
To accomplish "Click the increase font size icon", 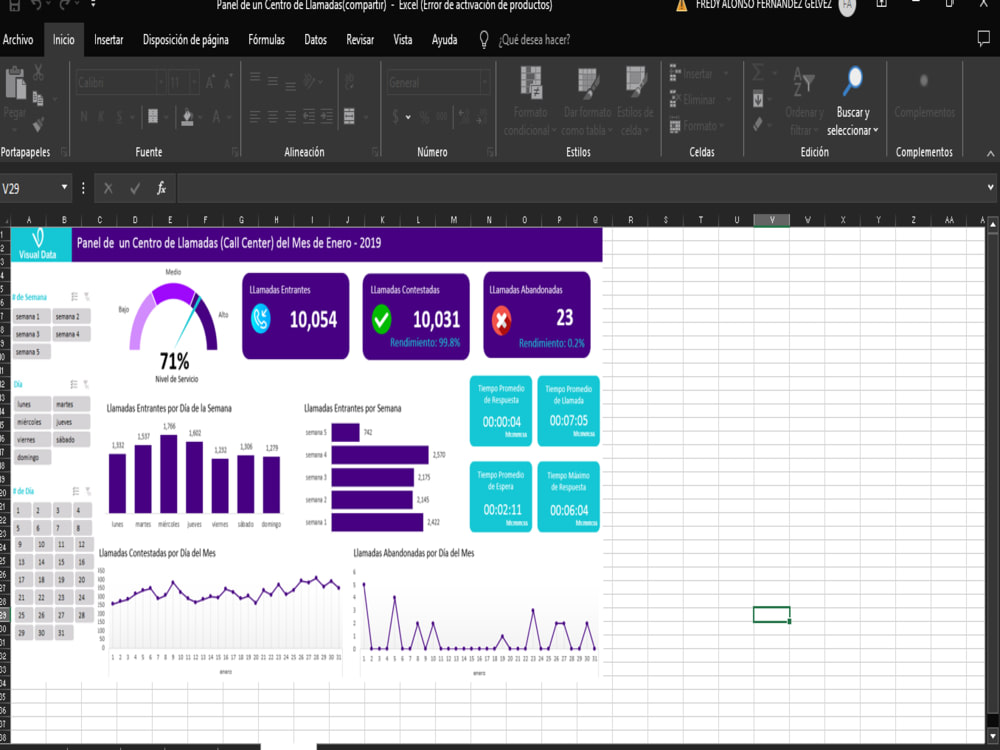I will click(210, 82).
